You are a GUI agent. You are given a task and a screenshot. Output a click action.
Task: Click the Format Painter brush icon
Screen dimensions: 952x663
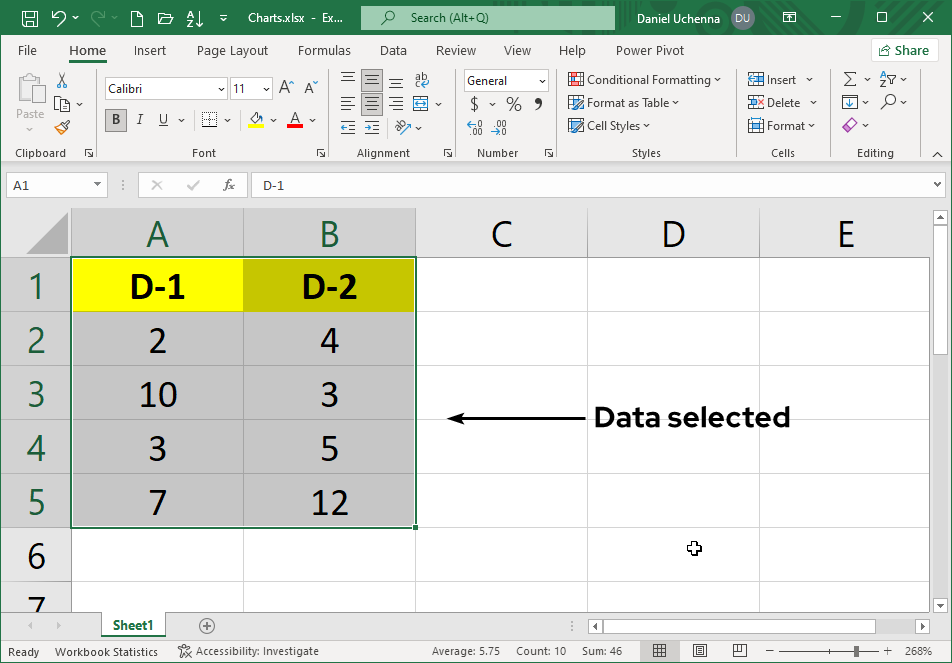(x=62, y=127)
